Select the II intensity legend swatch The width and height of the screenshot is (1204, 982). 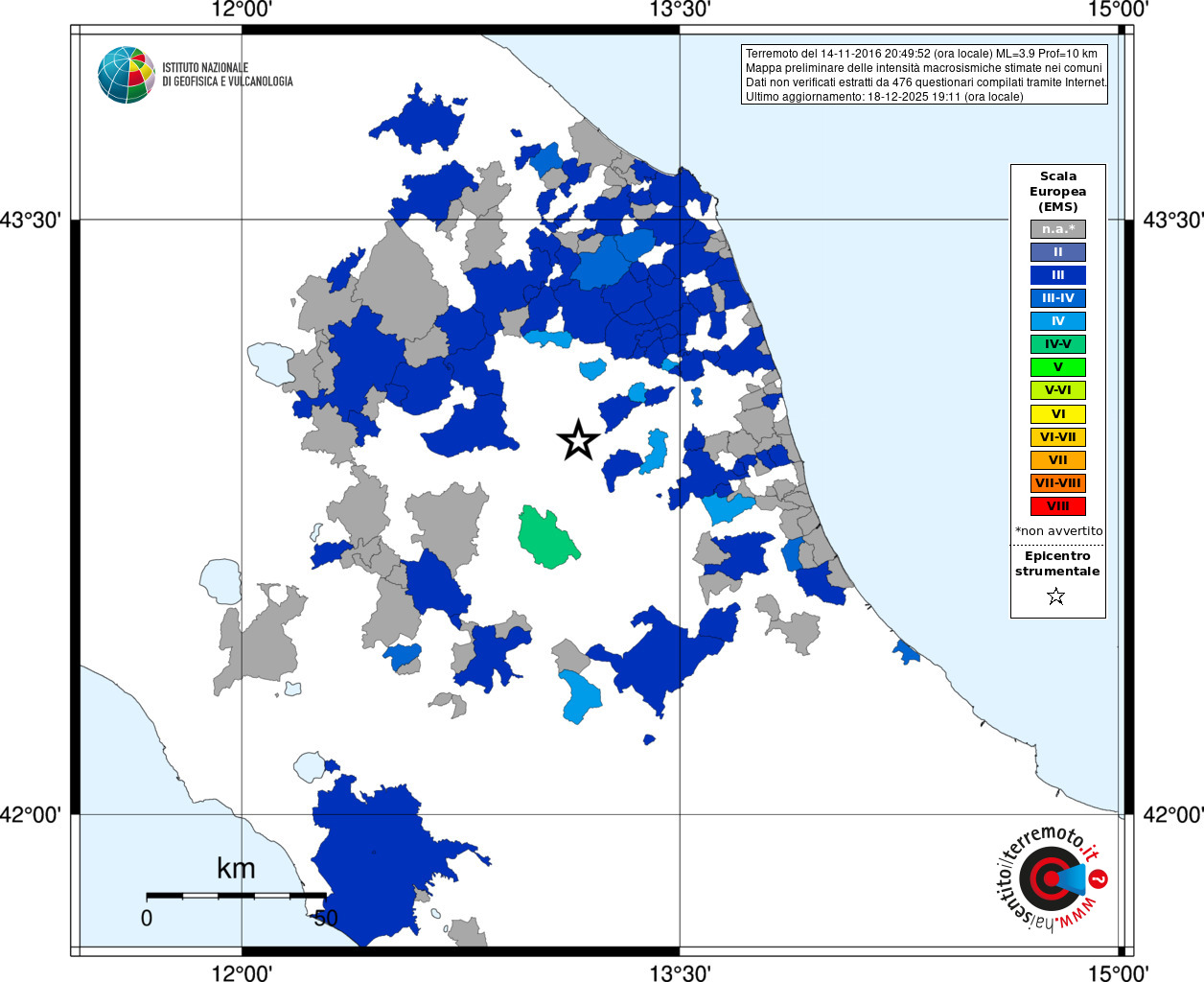(1058, 252)
